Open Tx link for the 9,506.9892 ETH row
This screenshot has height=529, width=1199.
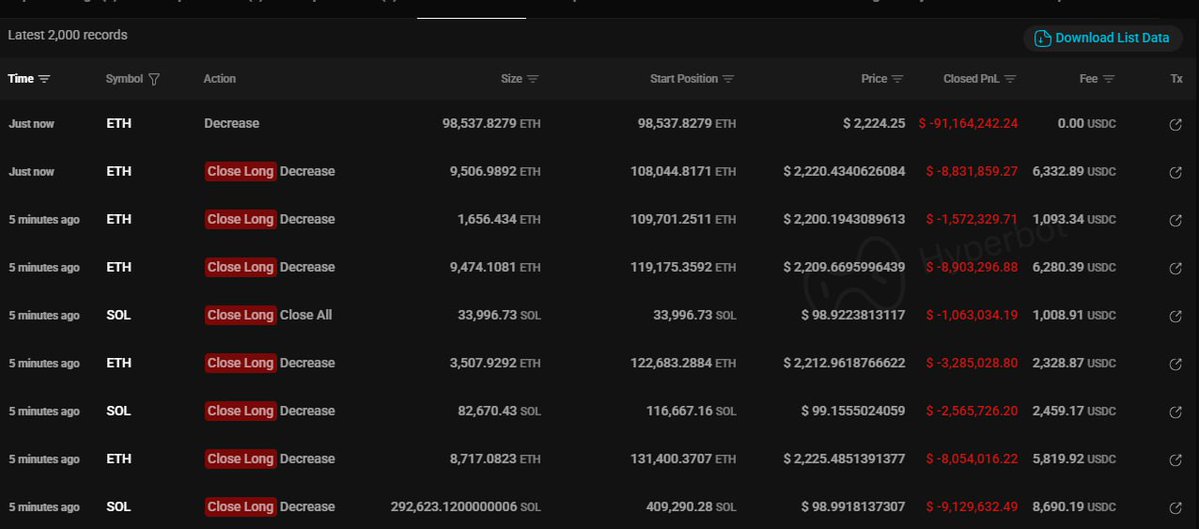click(1176, 172)
